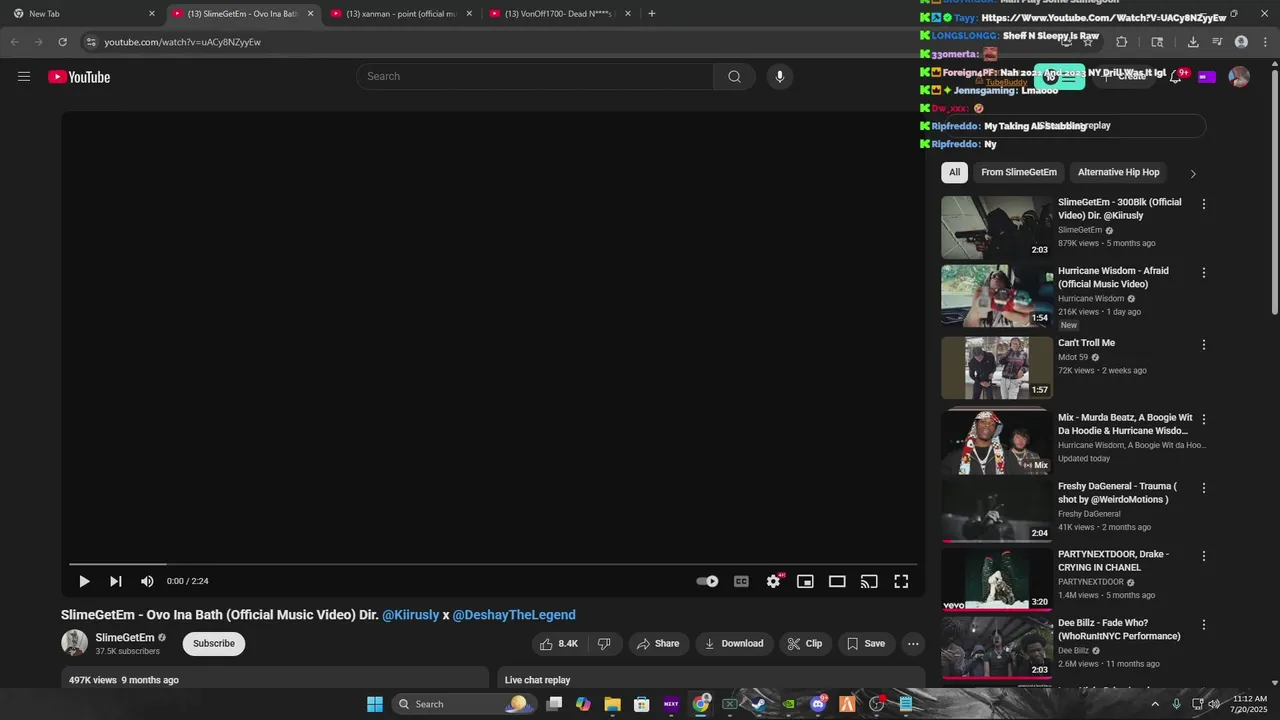
Task: Open menu for CRYING IN CHANEL video
Action: 1204,556
